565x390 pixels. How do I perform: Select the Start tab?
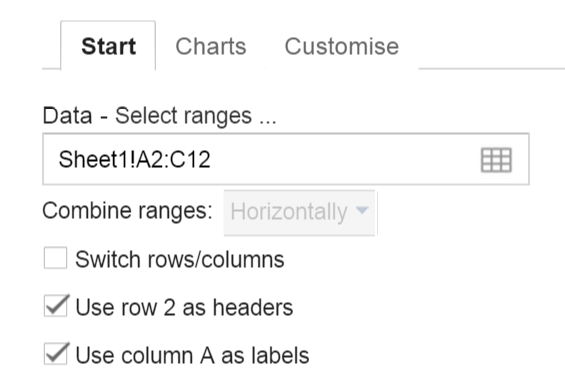(108, 46)
